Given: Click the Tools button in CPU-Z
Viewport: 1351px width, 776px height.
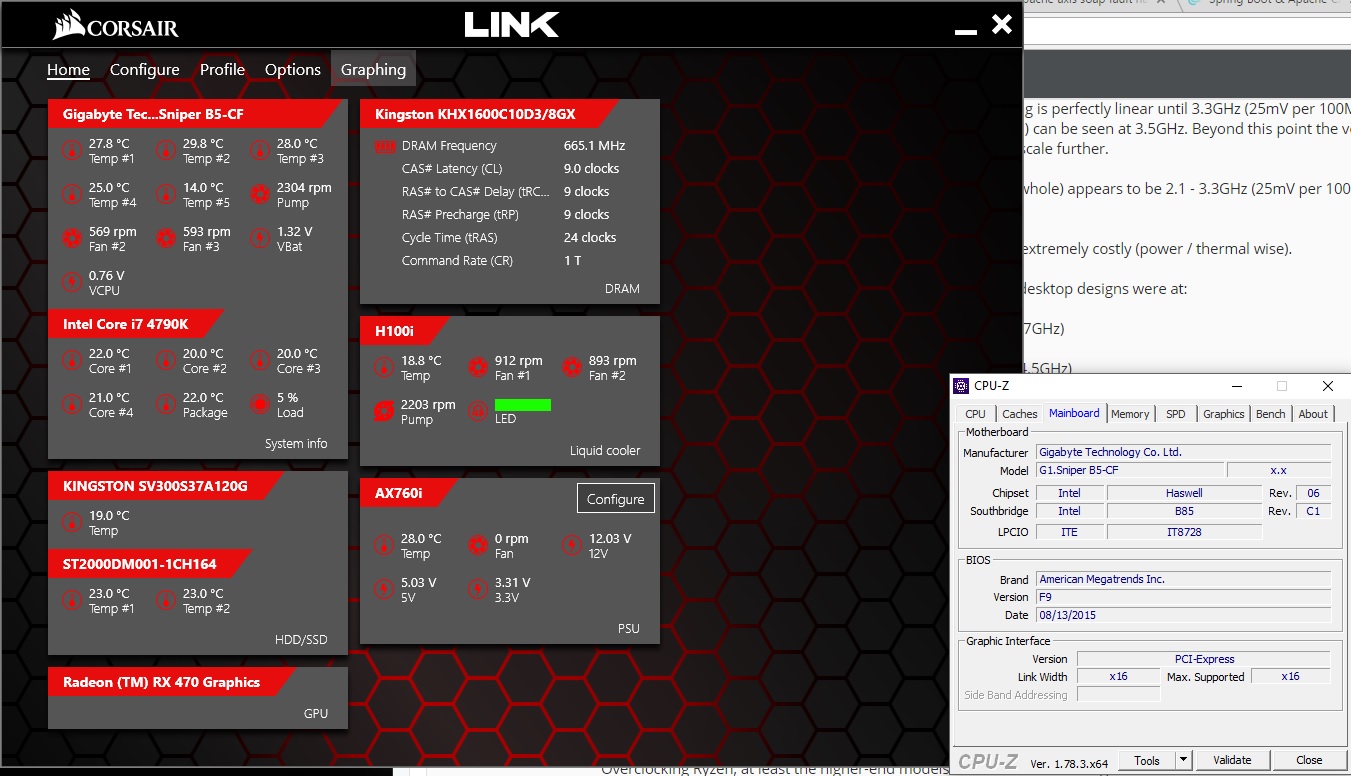Looking at the screenshot, I should tap(1146, 760).
